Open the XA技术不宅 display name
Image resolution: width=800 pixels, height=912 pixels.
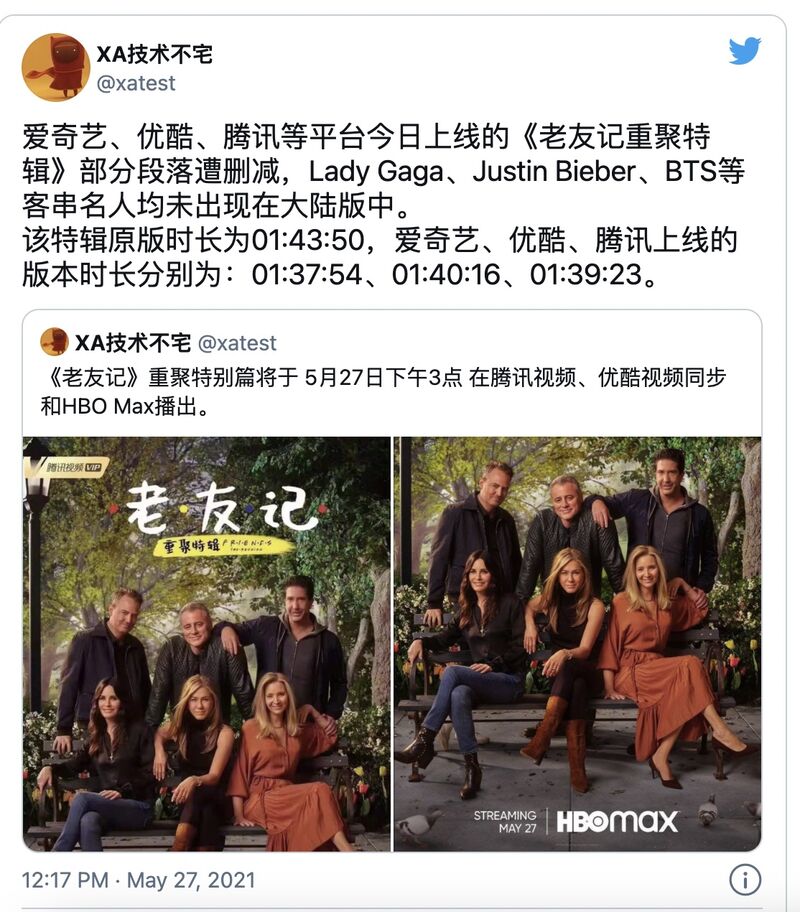[154, 54]
